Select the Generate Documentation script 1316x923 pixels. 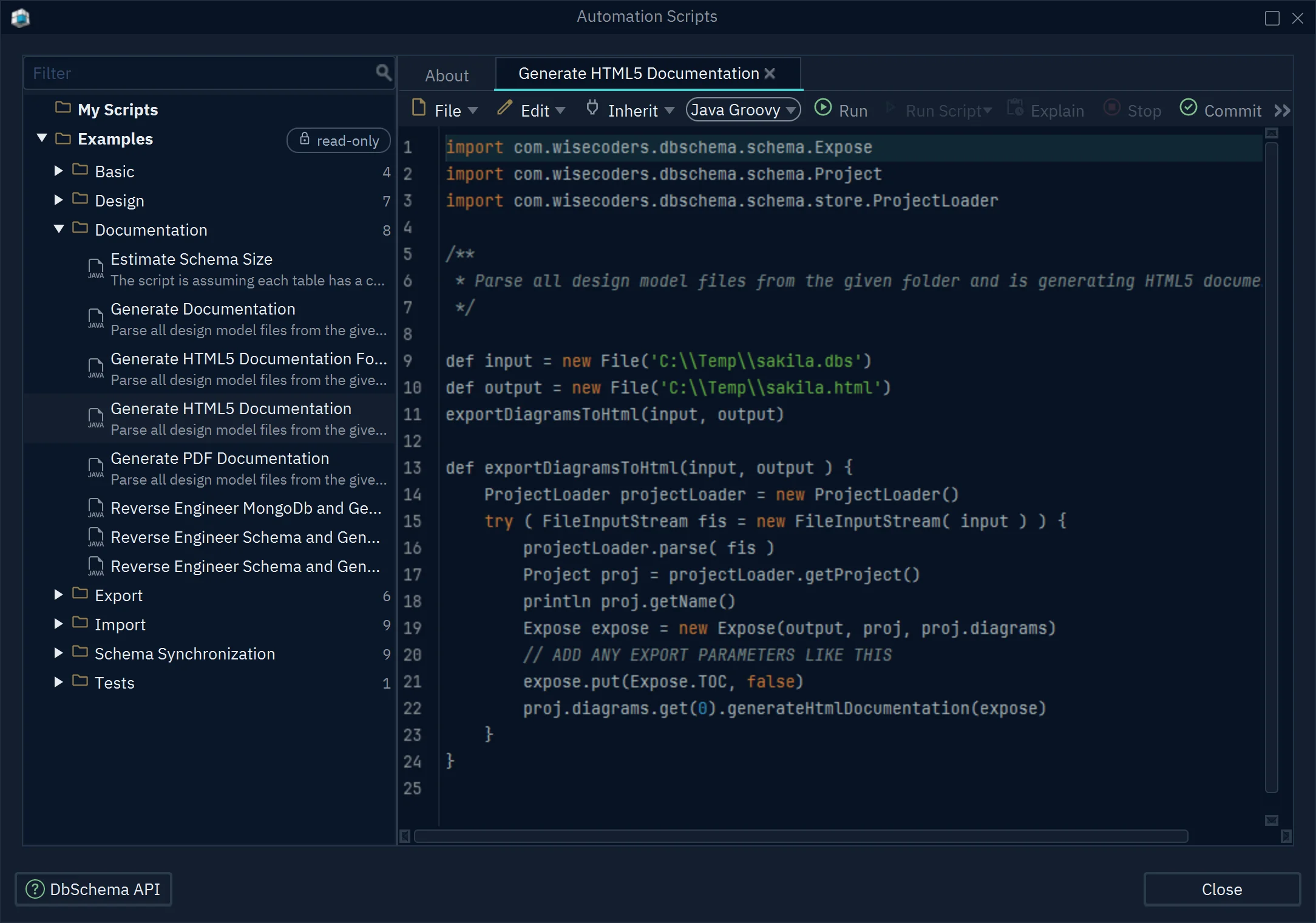(210, 319)
